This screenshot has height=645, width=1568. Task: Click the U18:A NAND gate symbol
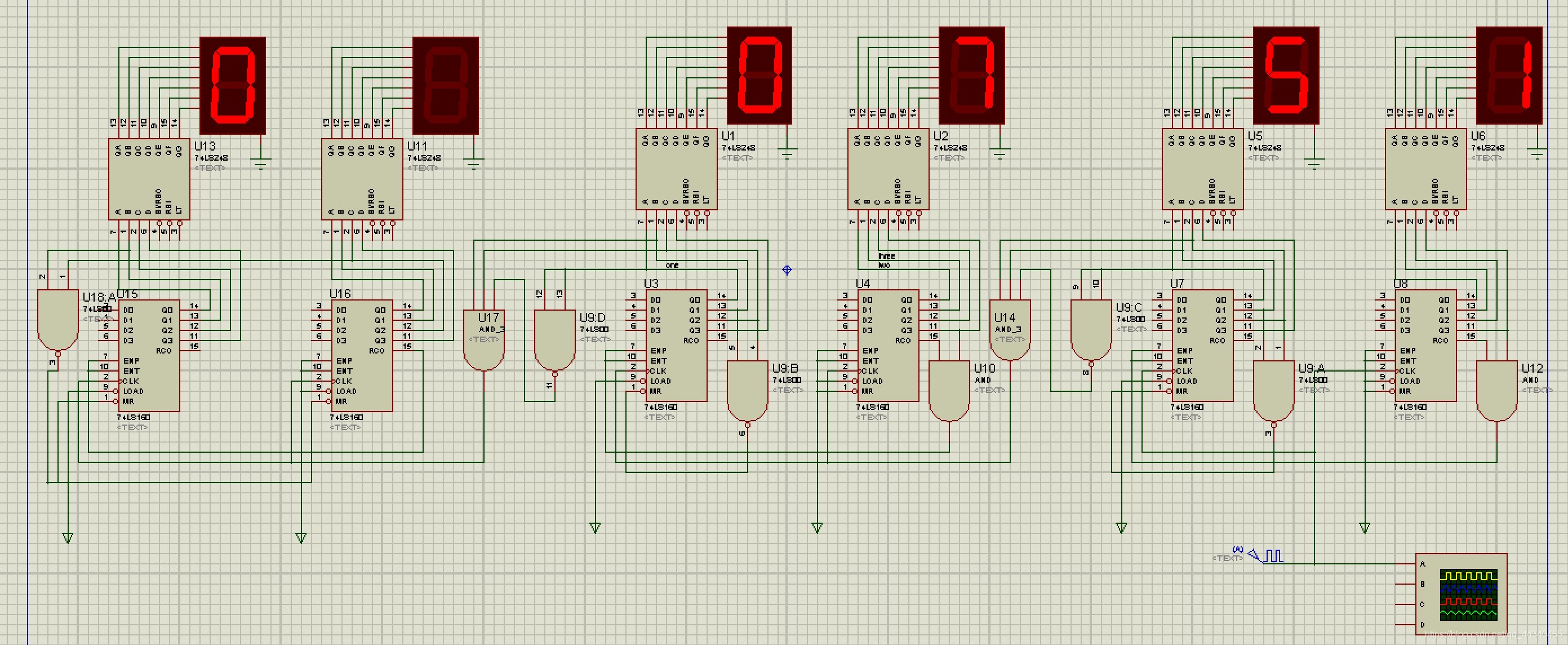(58, 320)
